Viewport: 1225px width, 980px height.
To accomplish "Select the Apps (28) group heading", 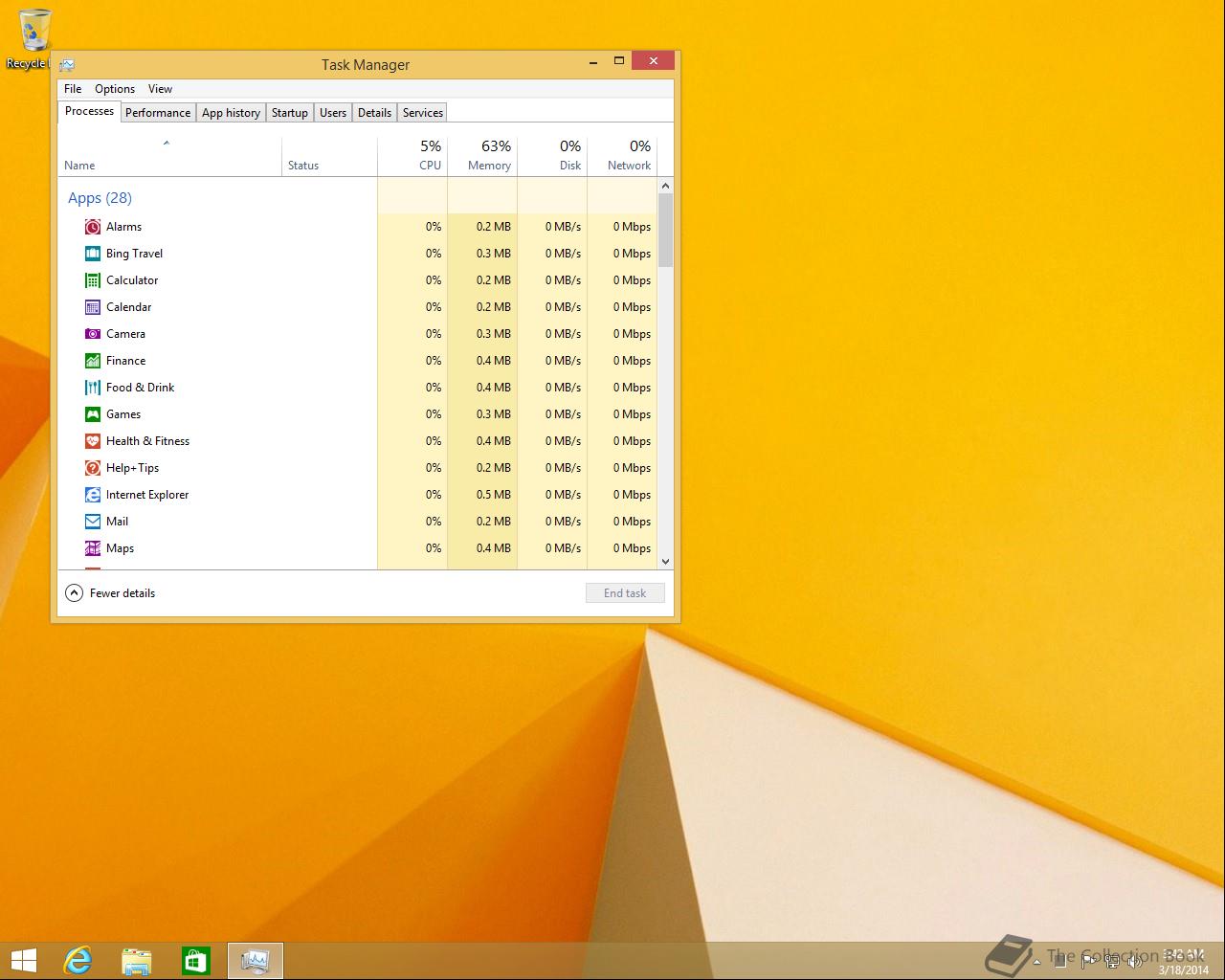I will coord(100,198).
